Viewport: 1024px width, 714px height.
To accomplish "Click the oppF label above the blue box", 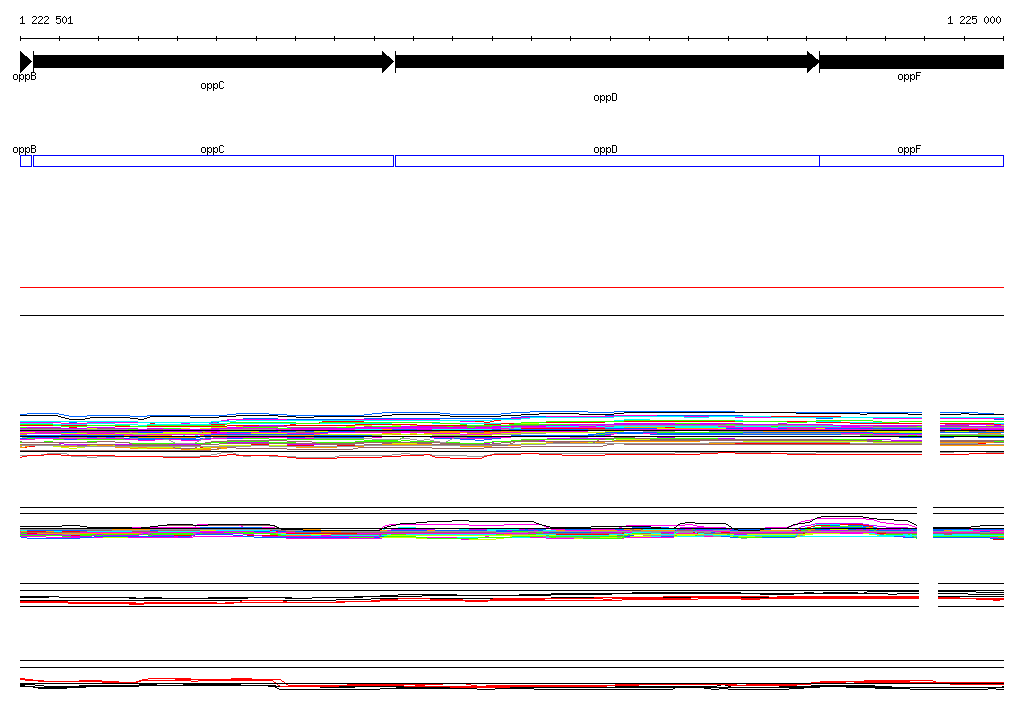I will (x=909, y=150).
